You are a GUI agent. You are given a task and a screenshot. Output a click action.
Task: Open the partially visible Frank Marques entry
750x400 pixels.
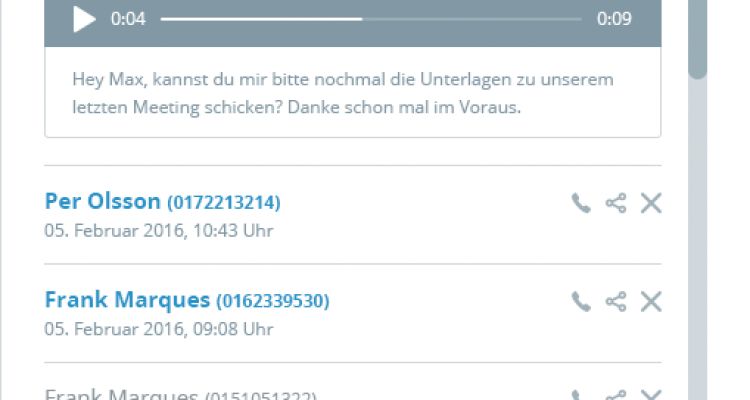pyautogui.click(x=181, y=394)
